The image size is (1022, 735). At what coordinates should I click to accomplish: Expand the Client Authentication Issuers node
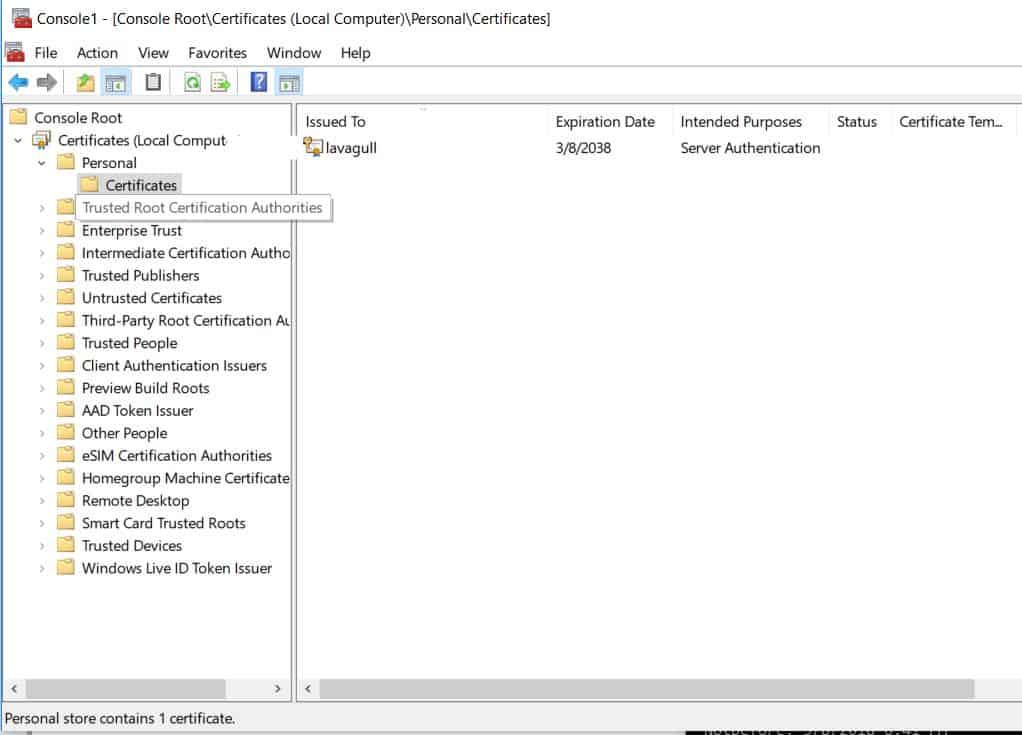point(42,366)
